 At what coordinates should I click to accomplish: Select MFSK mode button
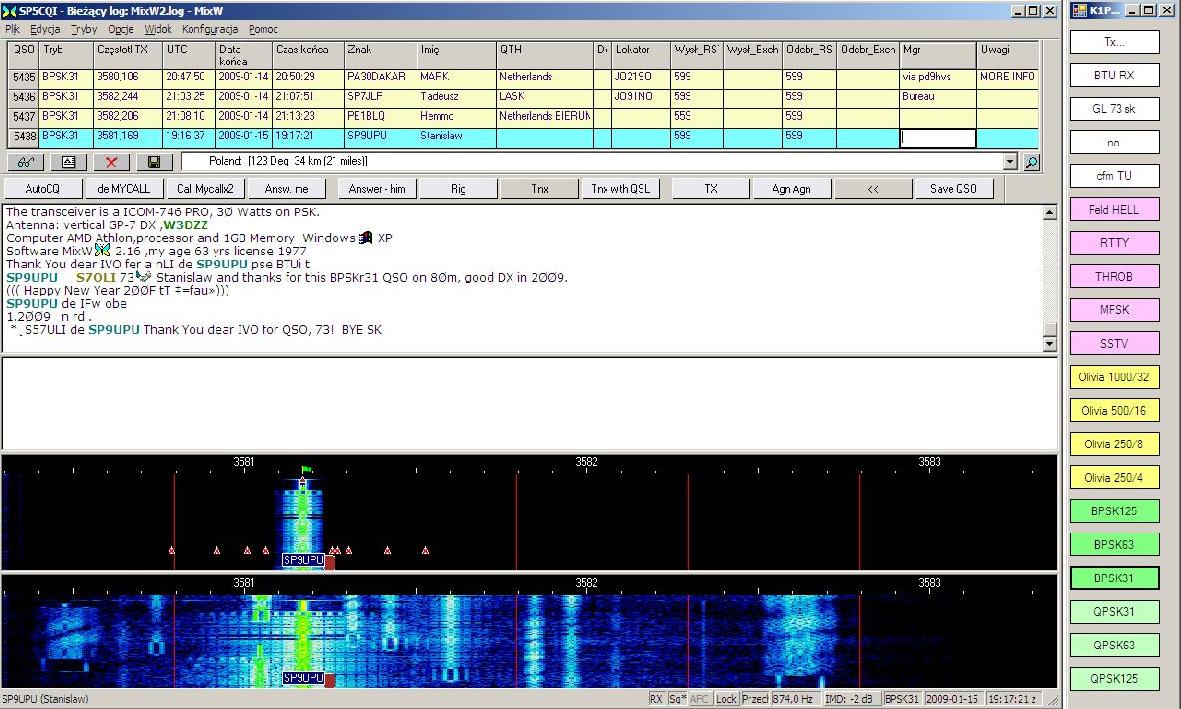coord(1114,310)
